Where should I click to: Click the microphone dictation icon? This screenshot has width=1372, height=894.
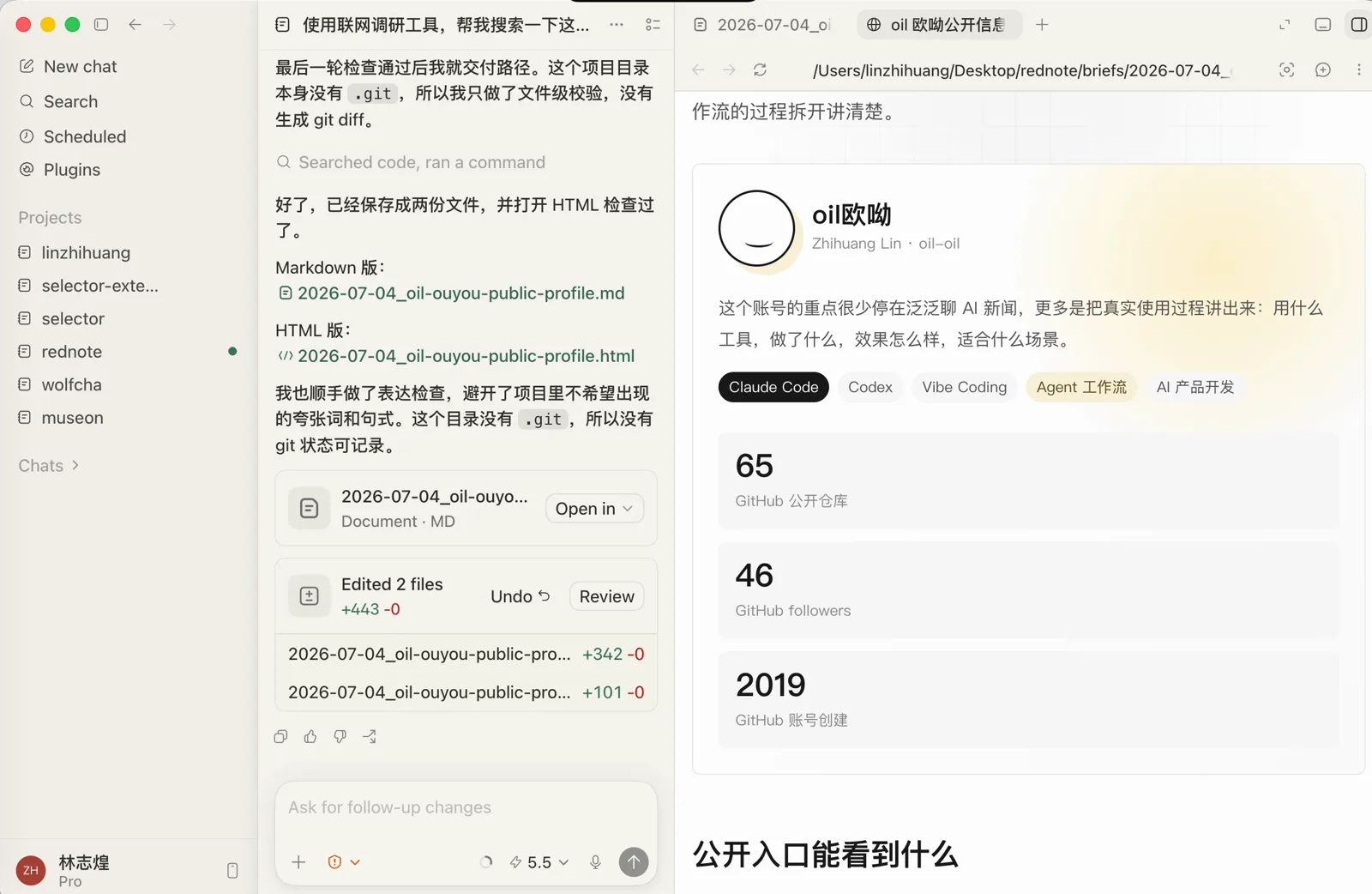[x=595, y=862]
